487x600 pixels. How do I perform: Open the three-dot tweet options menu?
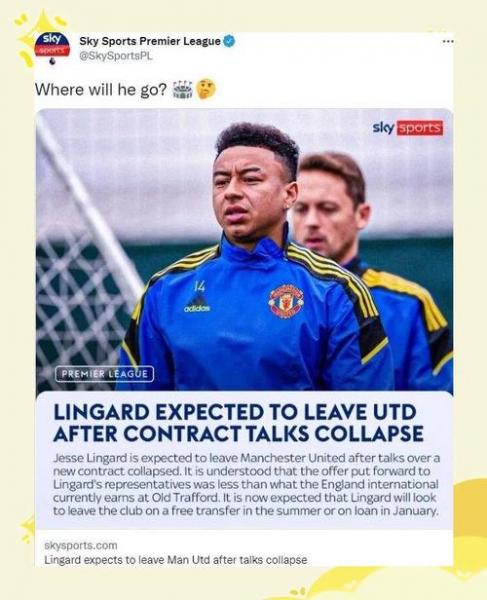pos(448,41)
